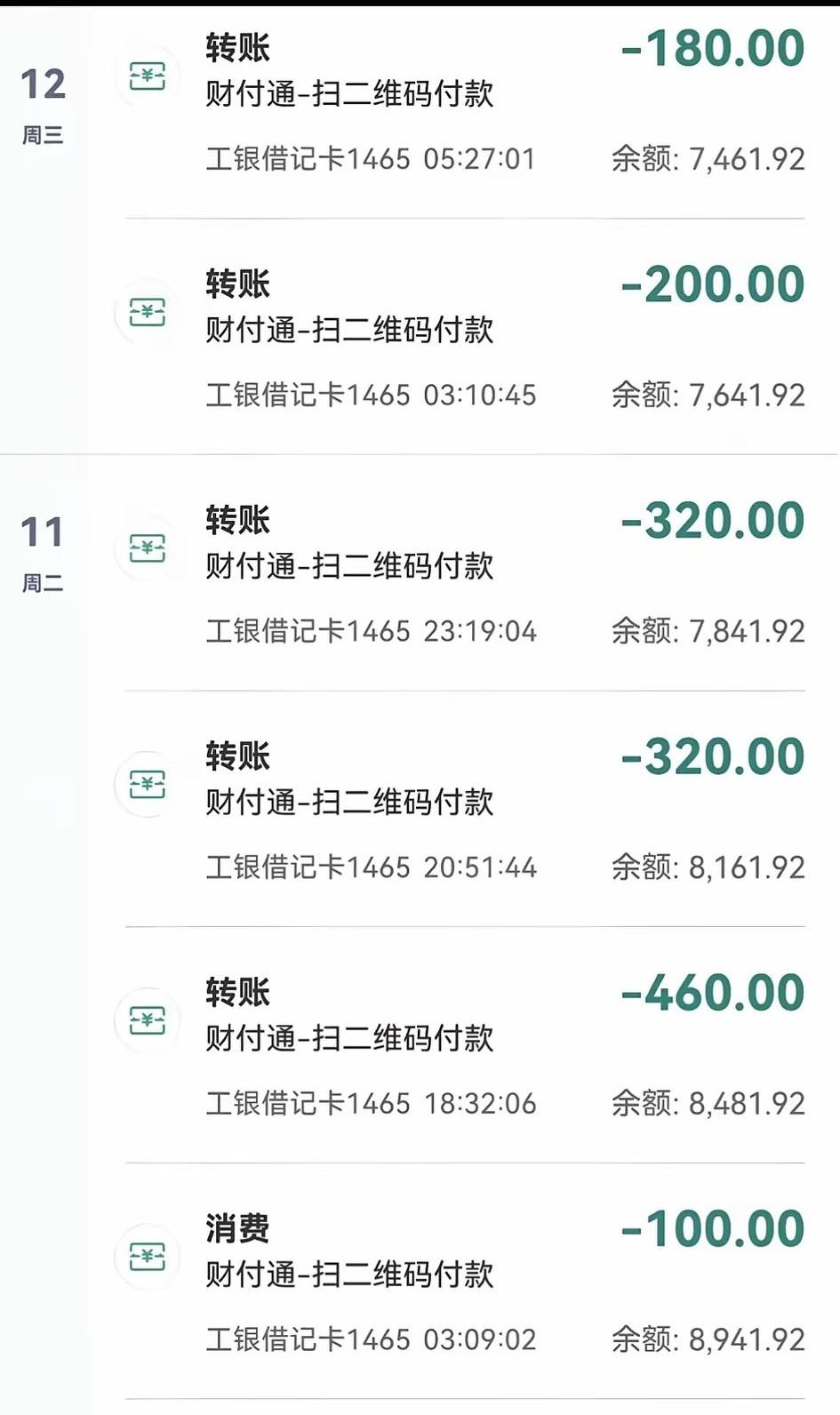Tap date header 12 周三

[43, 105]
